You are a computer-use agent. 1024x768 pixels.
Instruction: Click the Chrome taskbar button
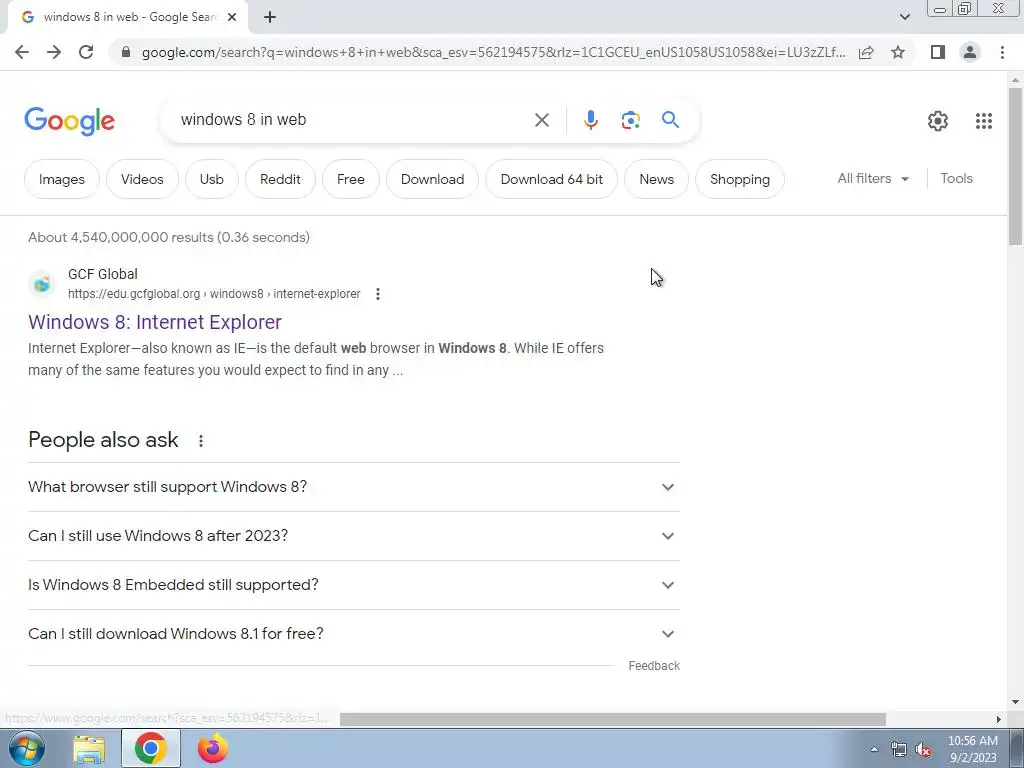tap(151, 748)
